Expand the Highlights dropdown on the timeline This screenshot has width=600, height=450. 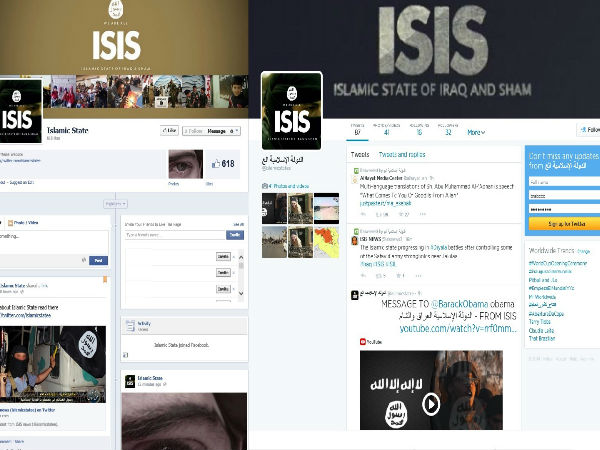[x=114, y=203]
